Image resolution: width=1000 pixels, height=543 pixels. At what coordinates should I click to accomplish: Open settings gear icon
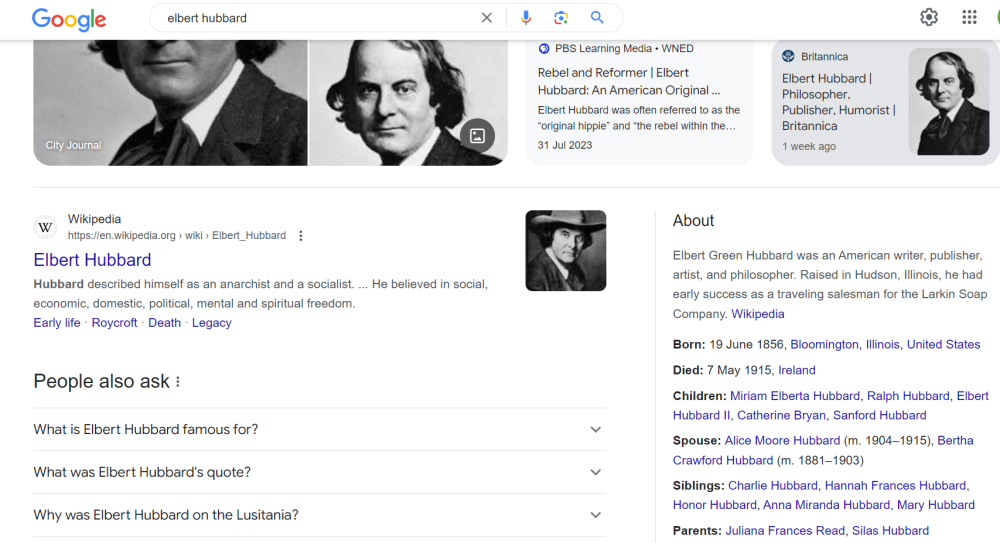point(929,17)
